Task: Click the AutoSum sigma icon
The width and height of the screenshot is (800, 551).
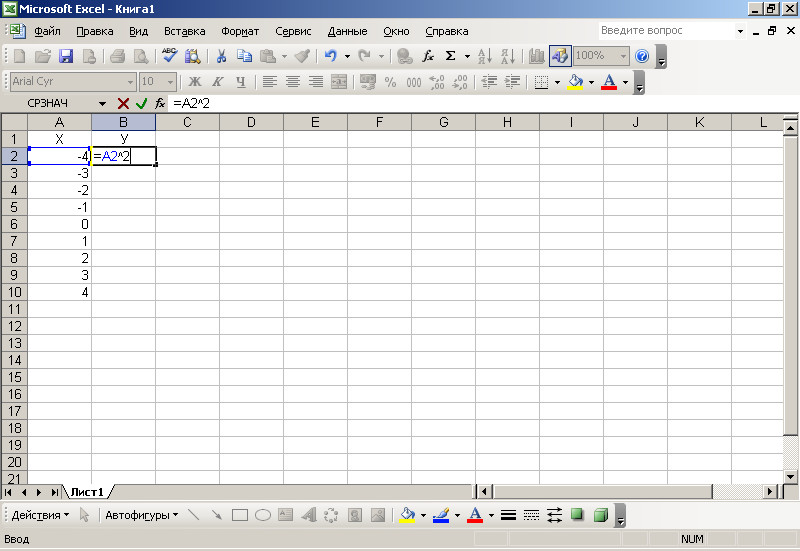Action: pos(451,56)
